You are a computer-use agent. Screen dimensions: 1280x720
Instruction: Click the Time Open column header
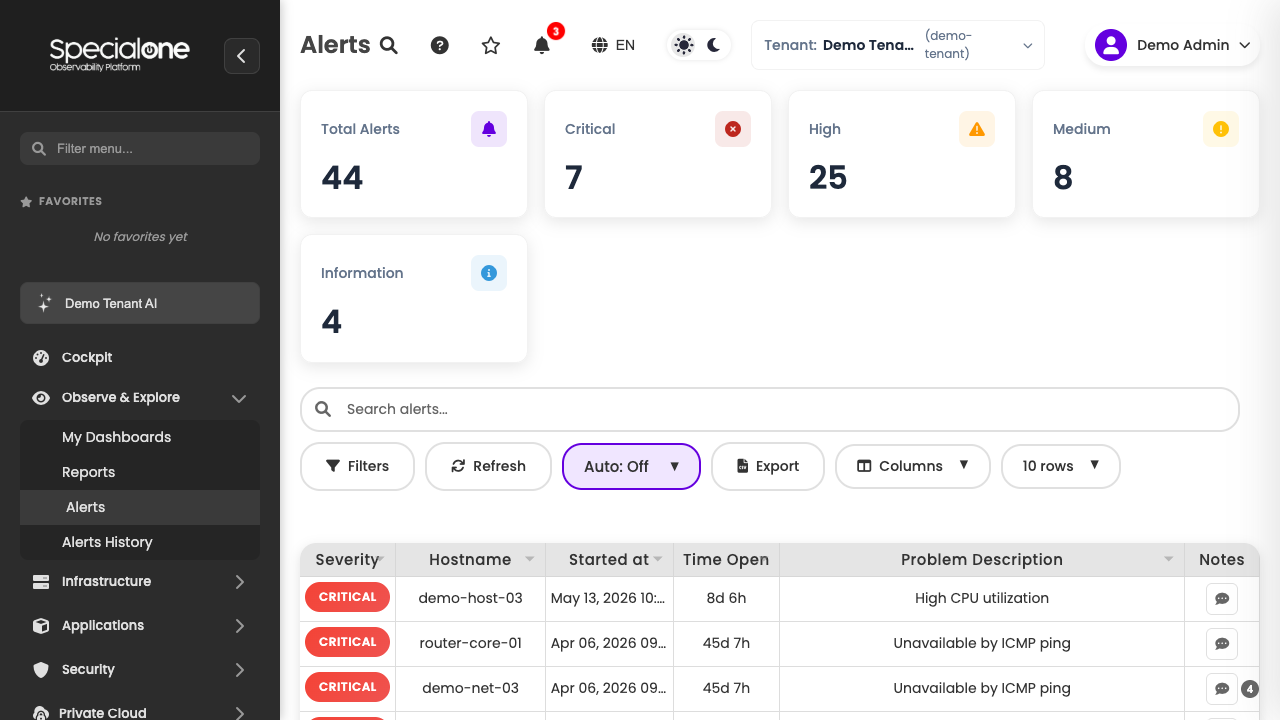click(x=727, y=560)
